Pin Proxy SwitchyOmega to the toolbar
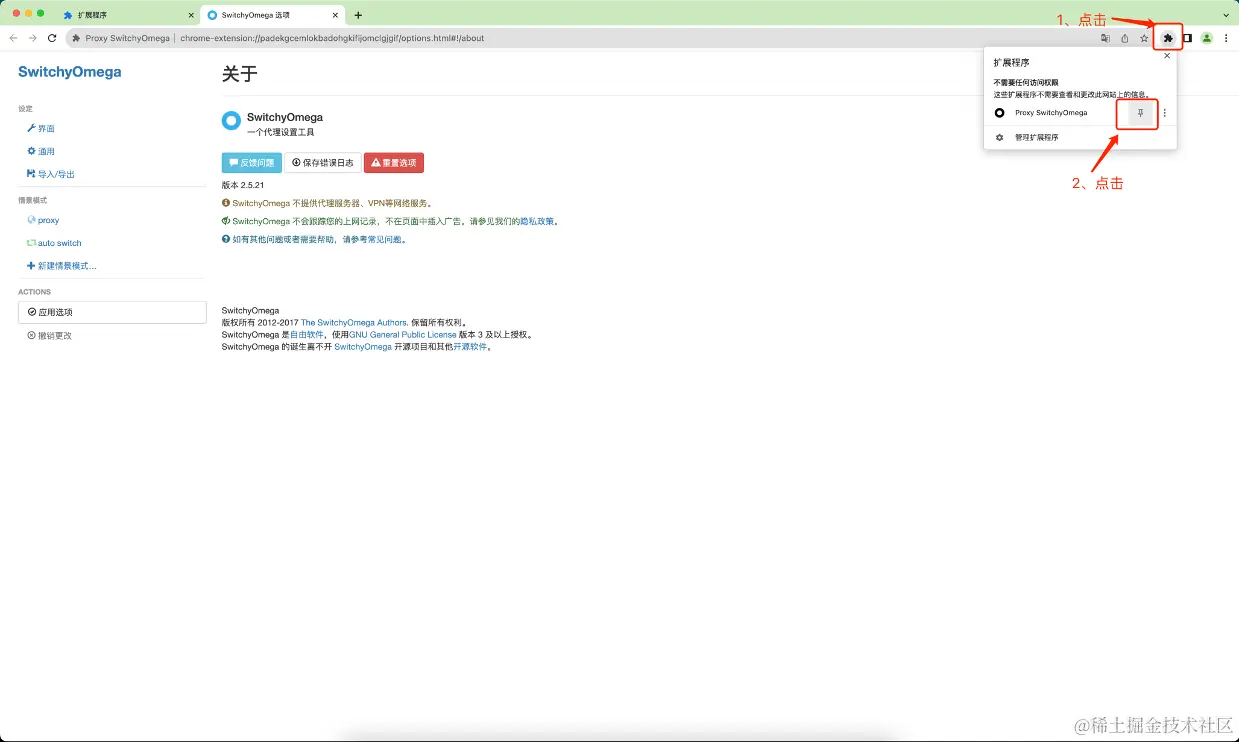 click(x=1140, y=113)
